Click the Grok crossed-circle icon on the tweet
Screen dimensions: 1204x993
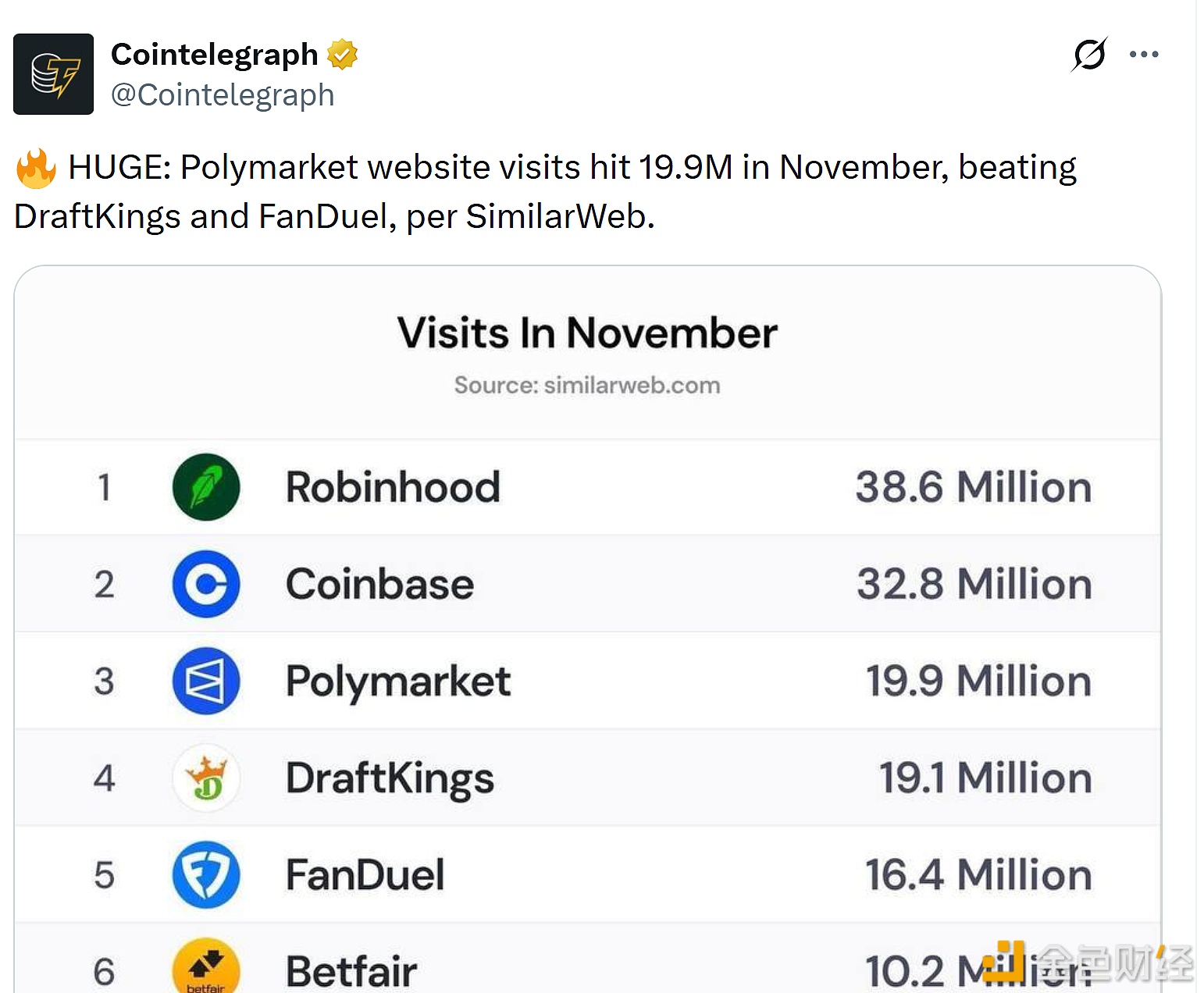point(1088,54)
